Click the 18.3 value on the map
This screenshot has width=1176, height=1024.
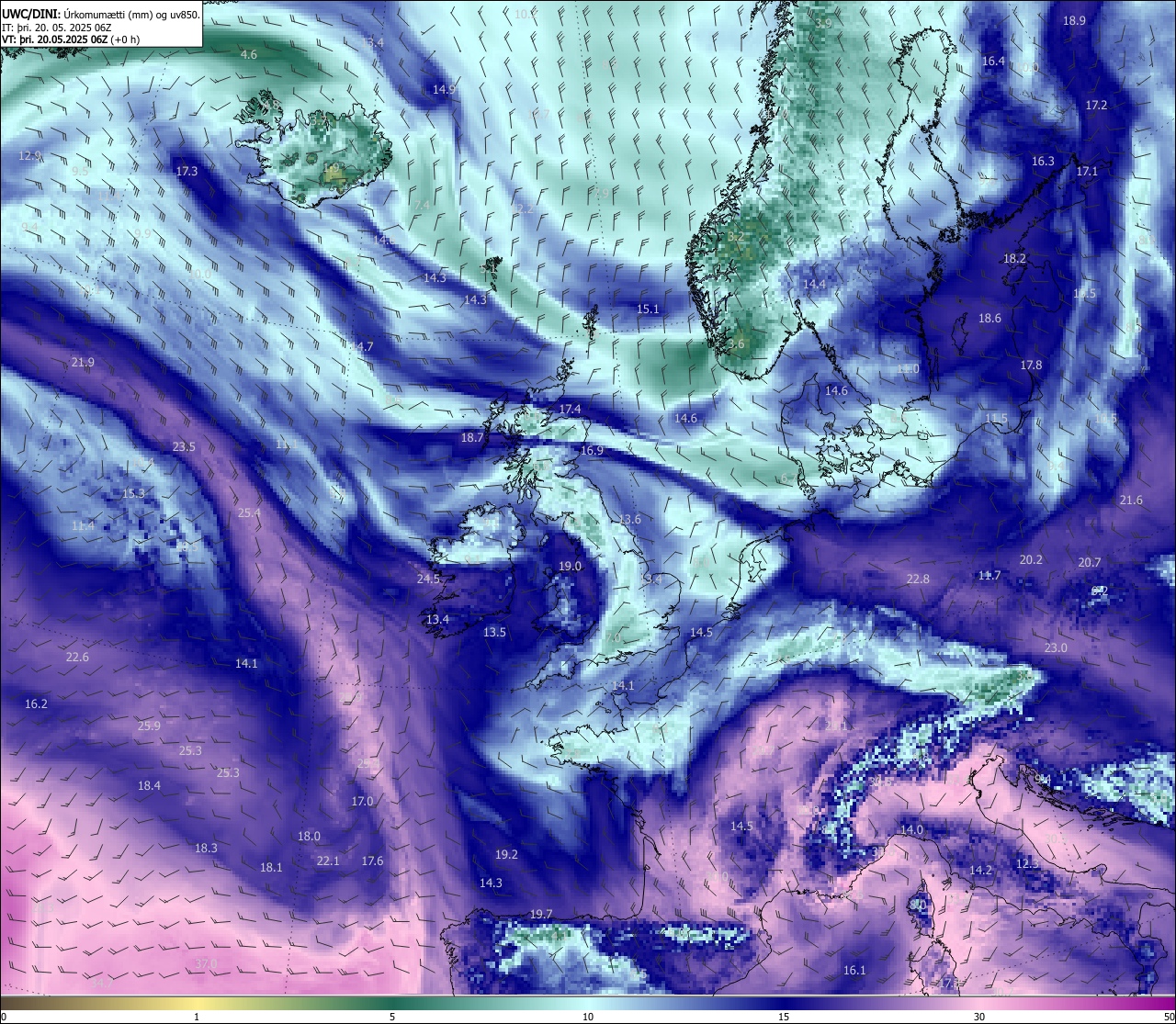[206, 848]
